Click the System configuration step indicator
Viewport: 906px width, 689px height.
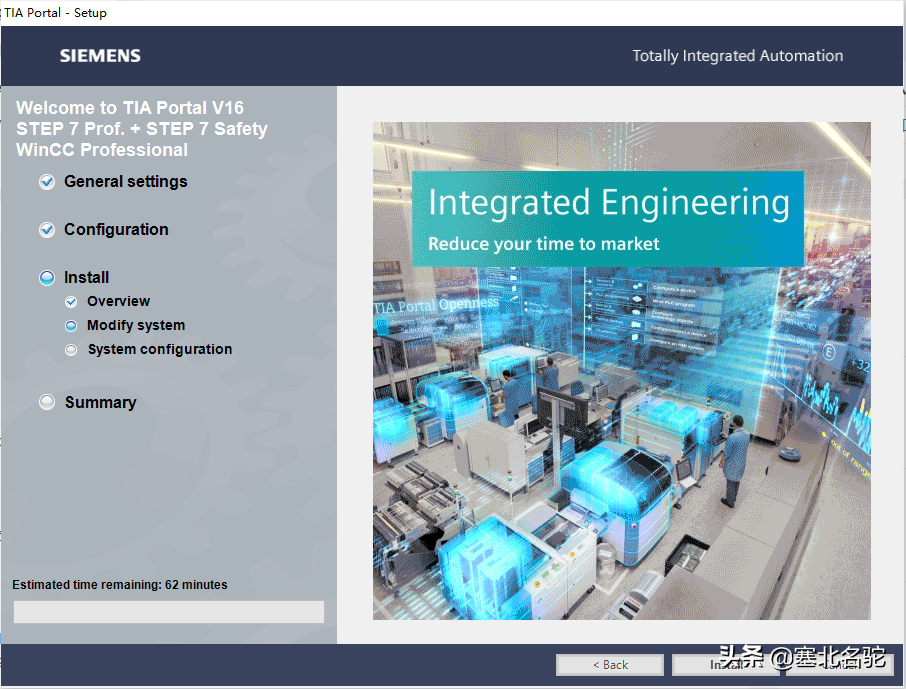(x=71, y=350)
